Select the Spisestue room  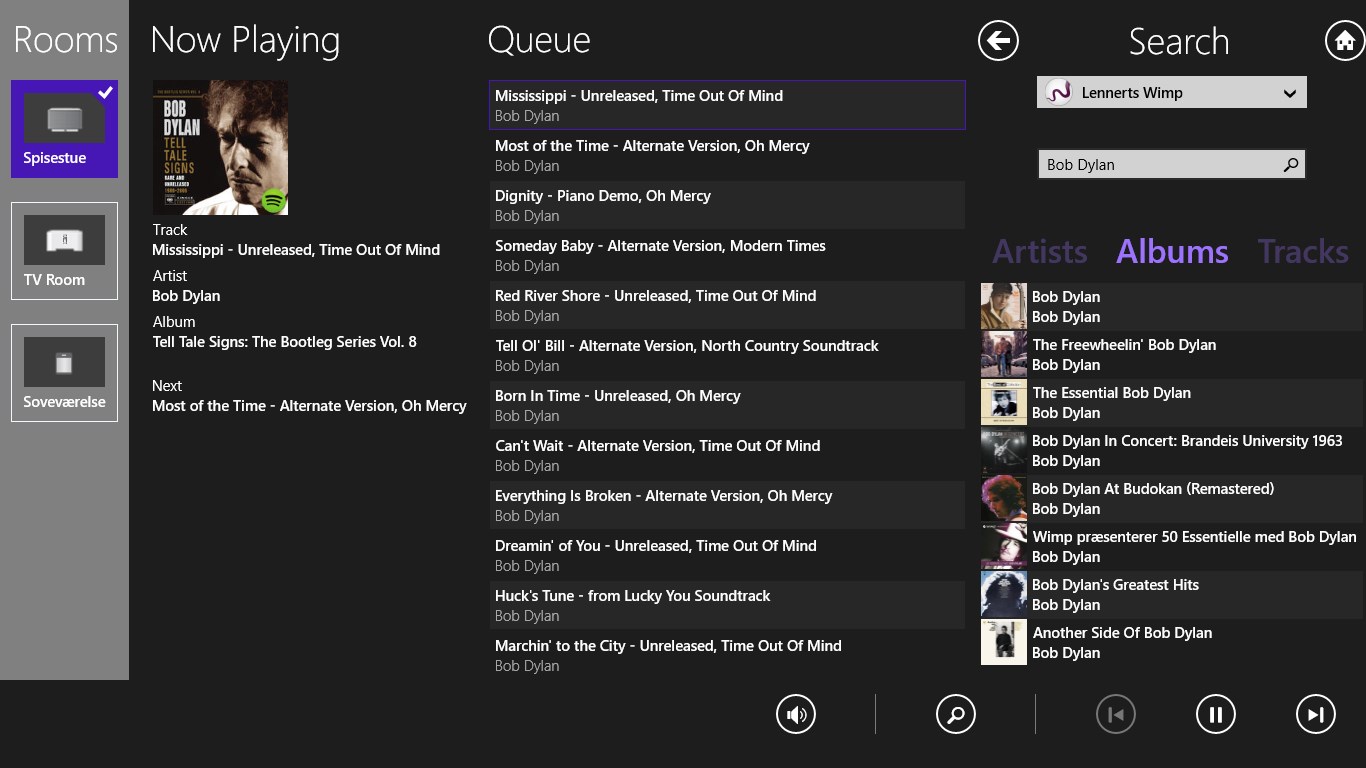click(64, 129)
